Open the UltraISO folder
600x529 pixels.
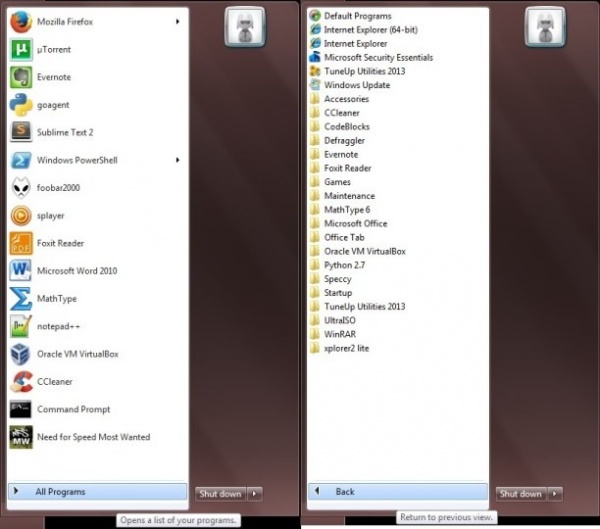398,320
